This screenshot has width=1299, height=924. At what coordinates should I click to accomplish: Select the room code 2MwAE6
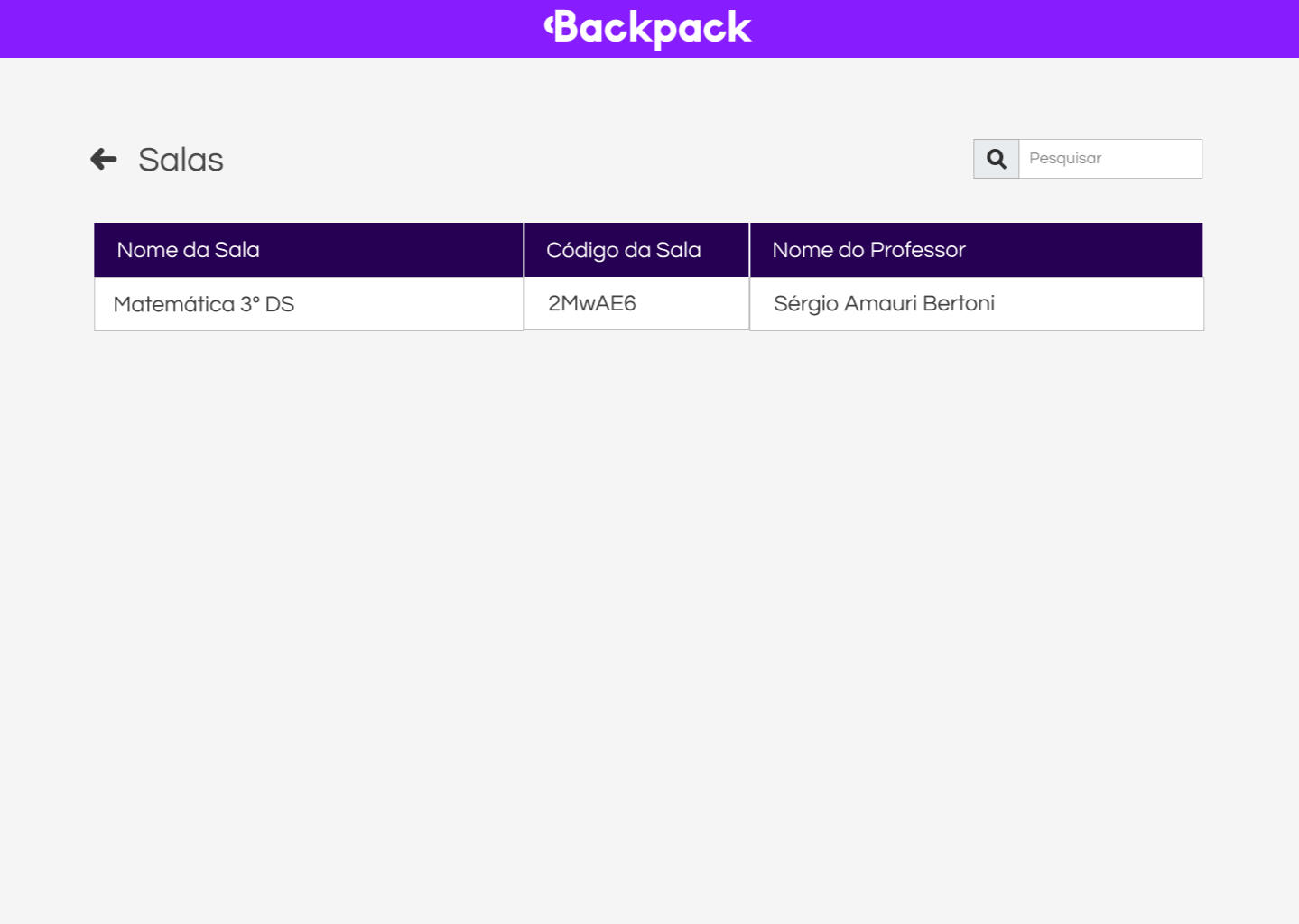tap(591, 303)
